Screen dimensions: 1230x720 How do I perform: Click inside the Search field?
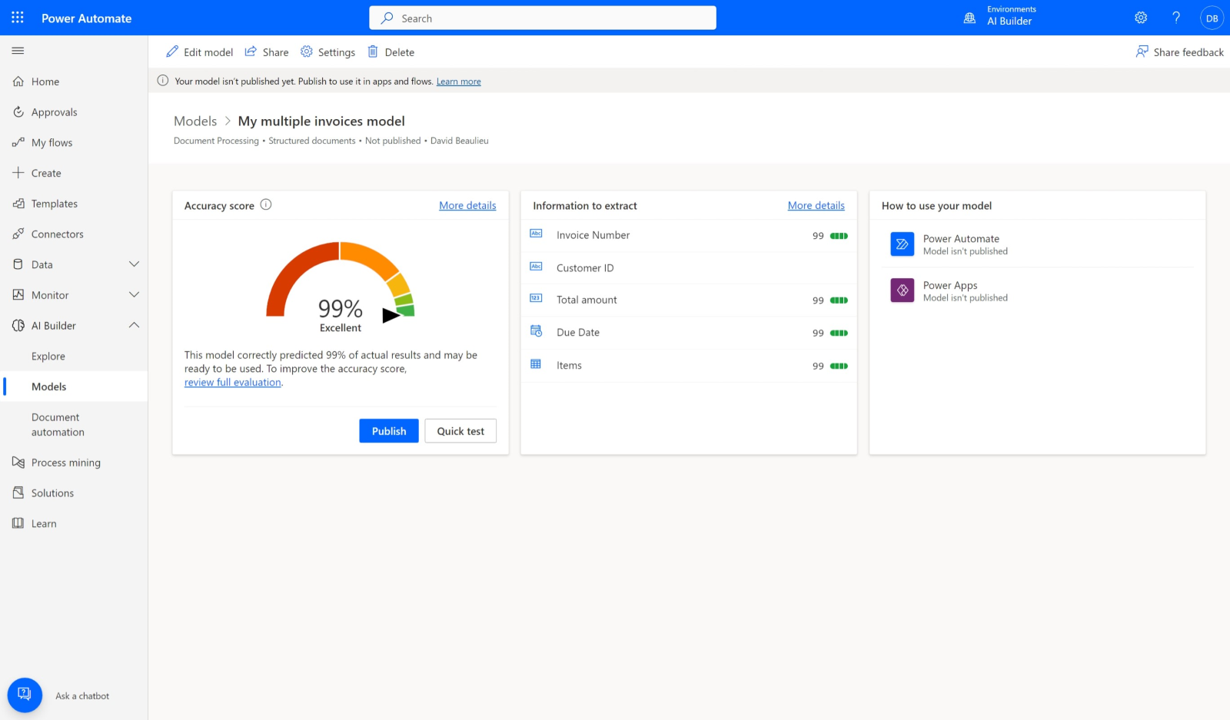pos(542,17)
